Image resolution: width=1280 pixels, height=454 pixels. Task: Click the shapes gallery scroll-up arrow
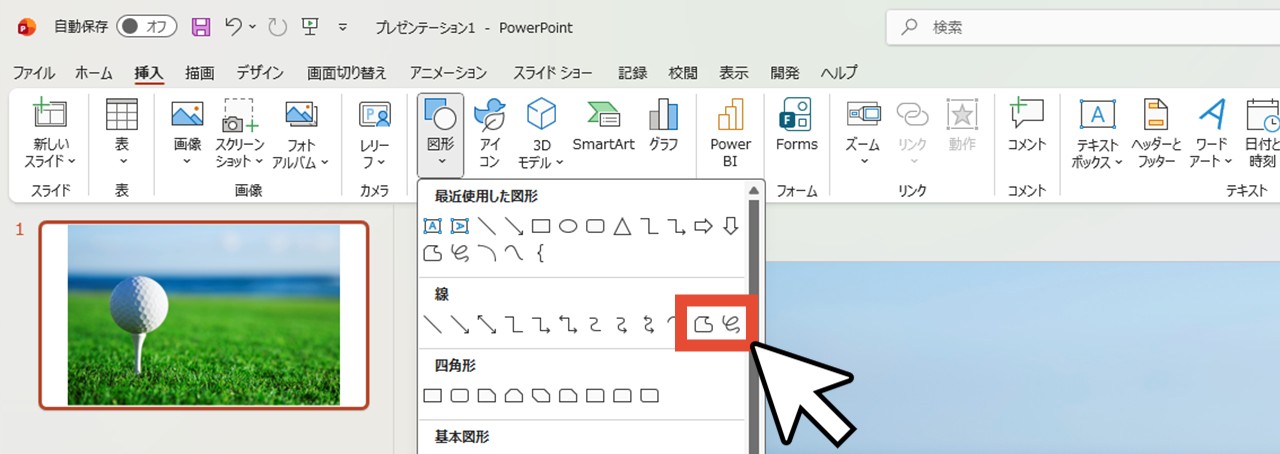[755, 190]
